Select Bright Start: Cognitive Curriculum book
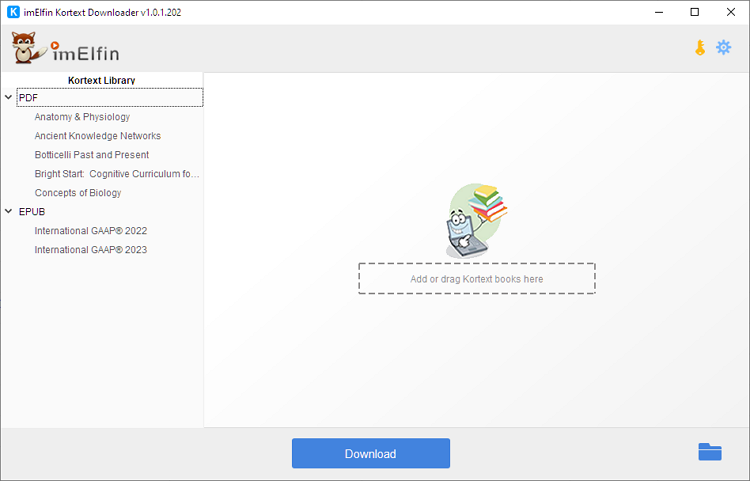The height and width of the screenshot is (481, 750). tap(117, 174)
